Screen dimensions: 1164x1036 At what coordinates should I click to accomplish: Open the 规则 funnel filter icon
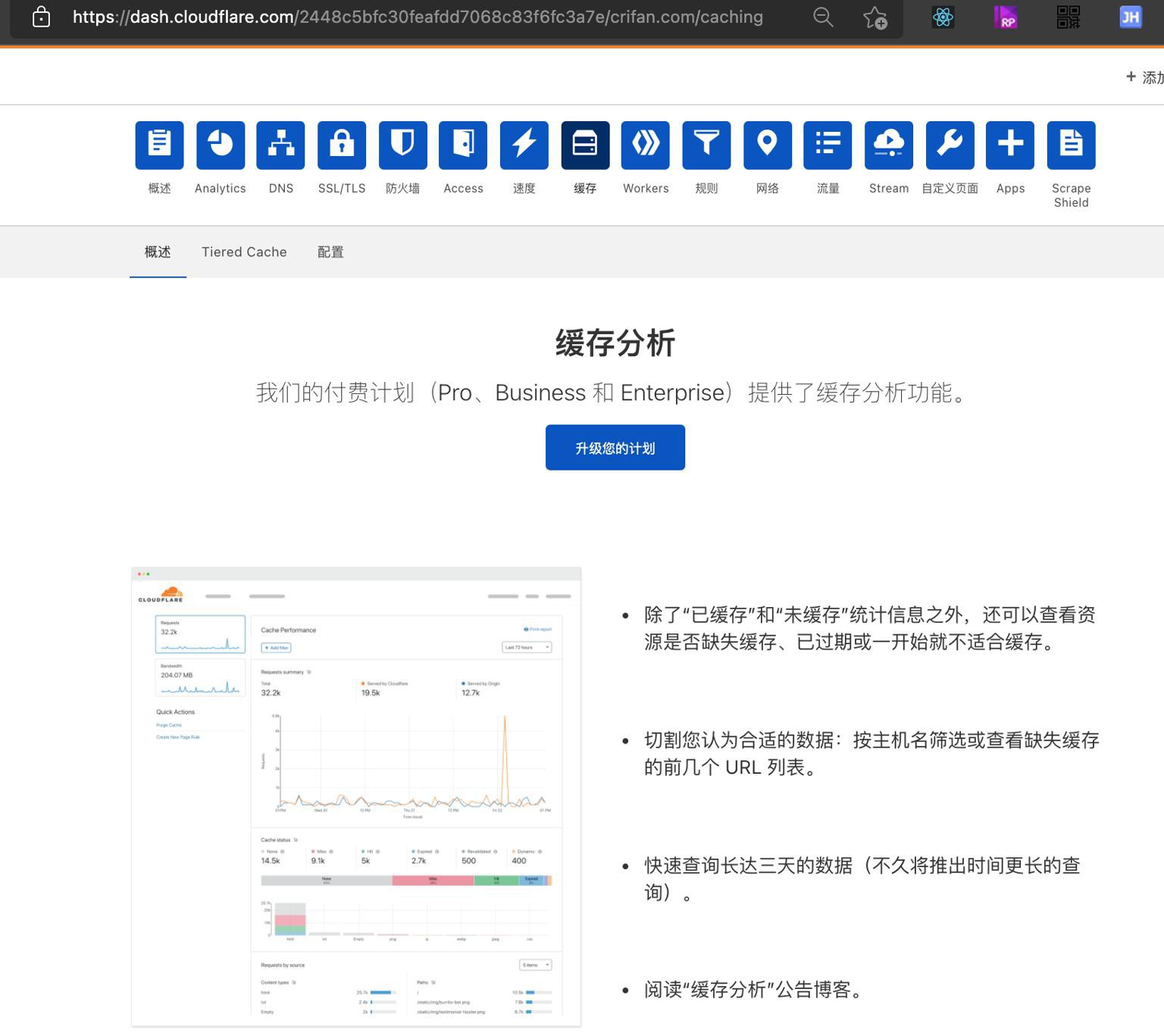click(x=706, y=145)
